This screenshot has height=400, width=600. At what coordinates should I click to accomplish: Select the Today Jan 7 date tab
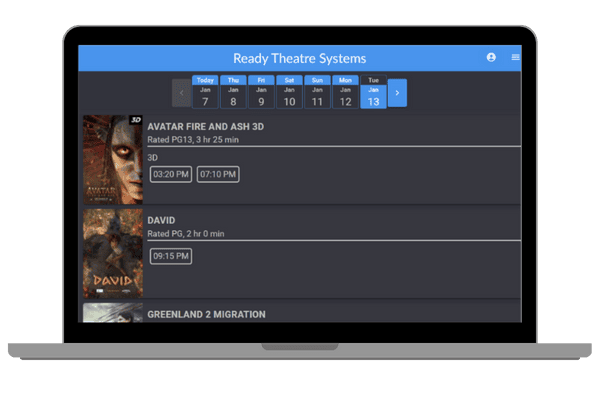click(x=205, y=92)
